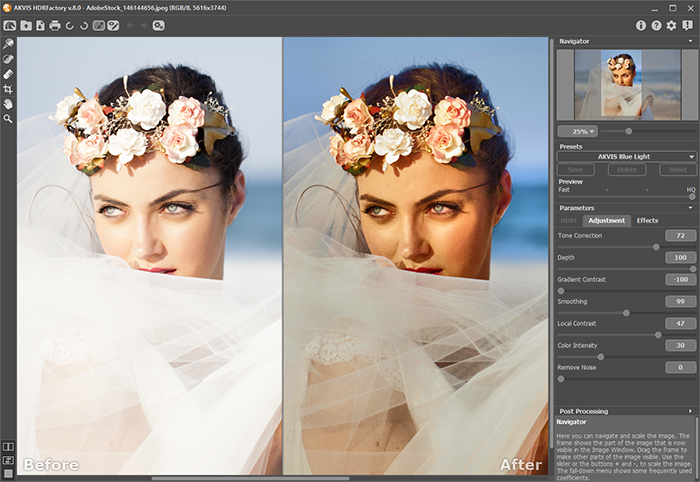
Task: Click the Tone Correction value field
Action: (679, 235)
